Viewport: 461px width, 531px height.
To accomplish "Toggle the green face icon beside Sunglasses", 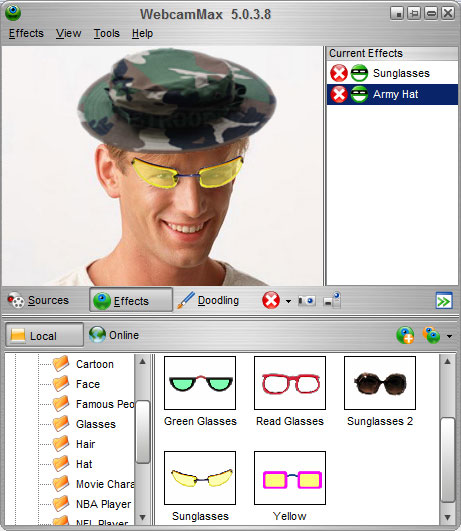I will pyautogui.click(x=359, y=73).
